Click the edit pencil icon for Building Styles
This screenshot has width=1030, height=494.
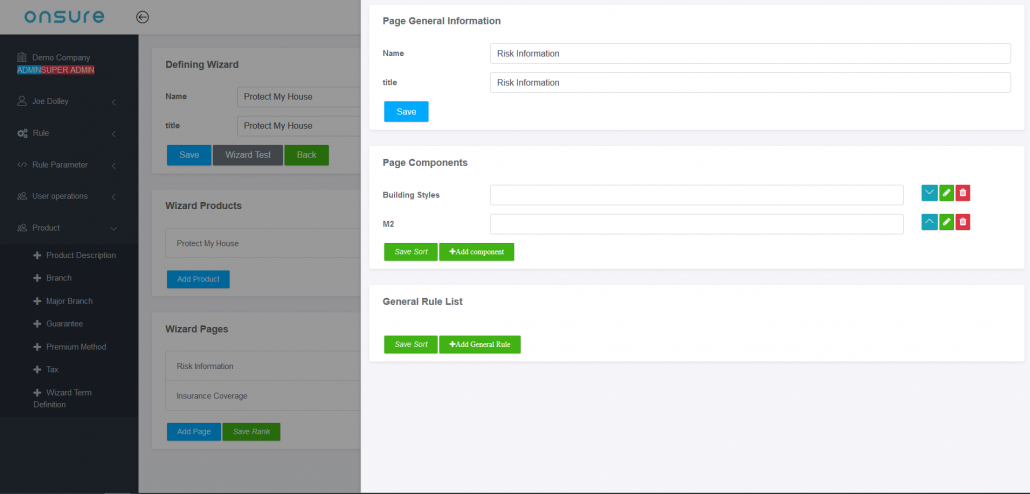click(x=946, y=193)
